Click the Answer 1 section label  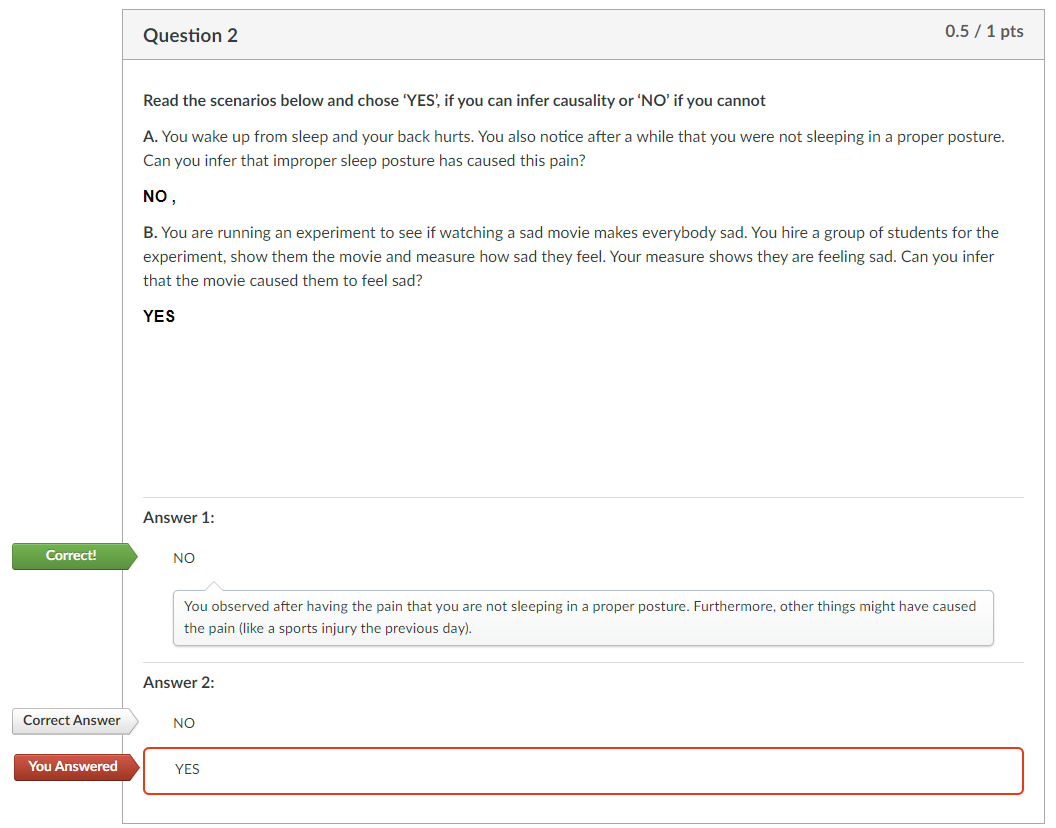pyautogui.click(x=179, y=517)
